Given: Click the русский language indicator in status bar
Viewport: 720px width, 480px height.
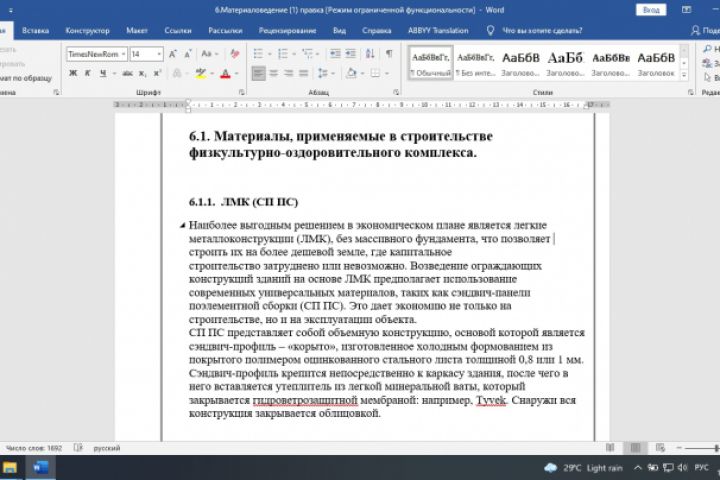Looking at the screenshot, I should click(107, 448).
